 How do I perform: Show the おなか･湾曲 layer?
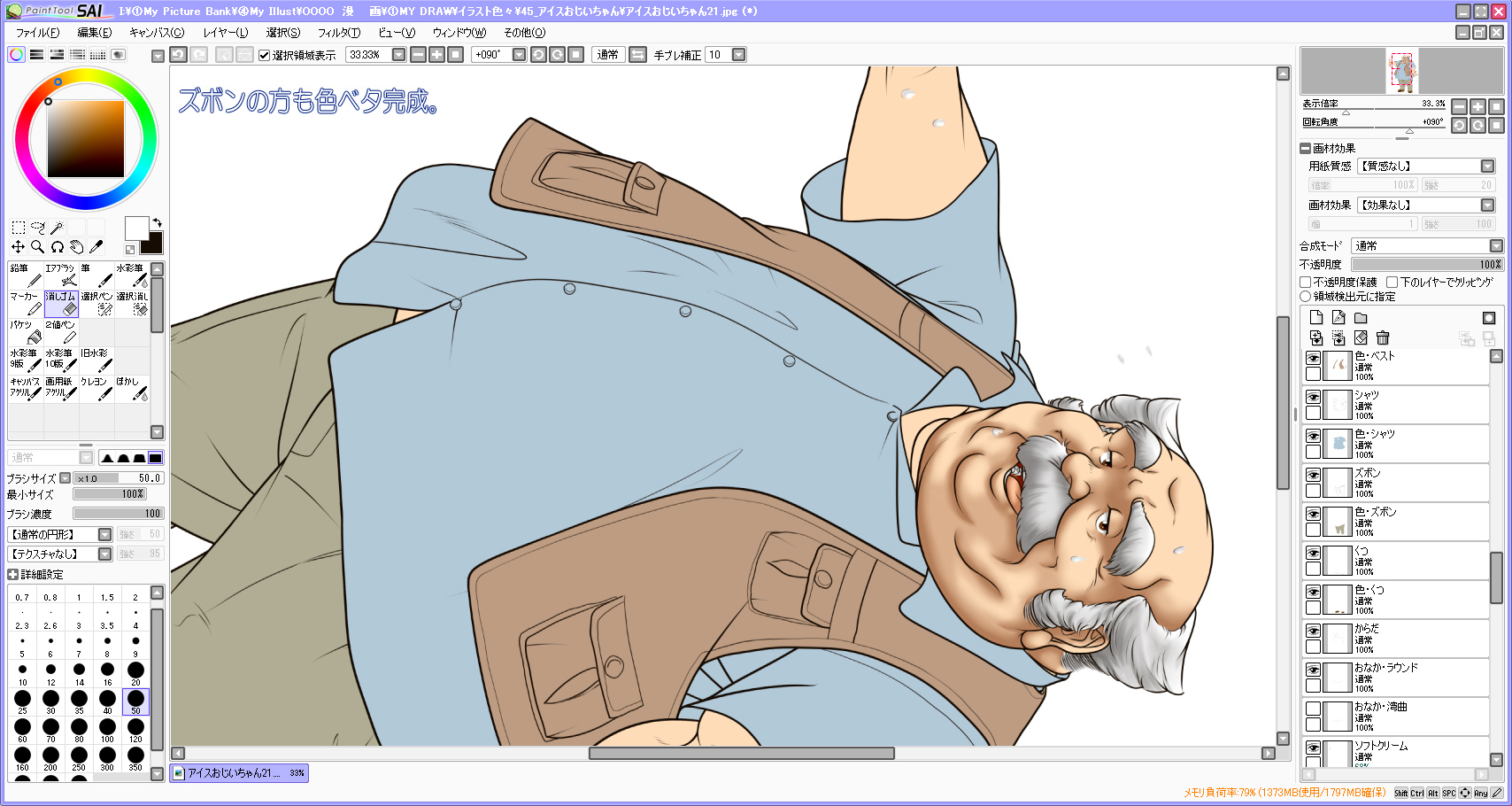(x=1314, y=709)
